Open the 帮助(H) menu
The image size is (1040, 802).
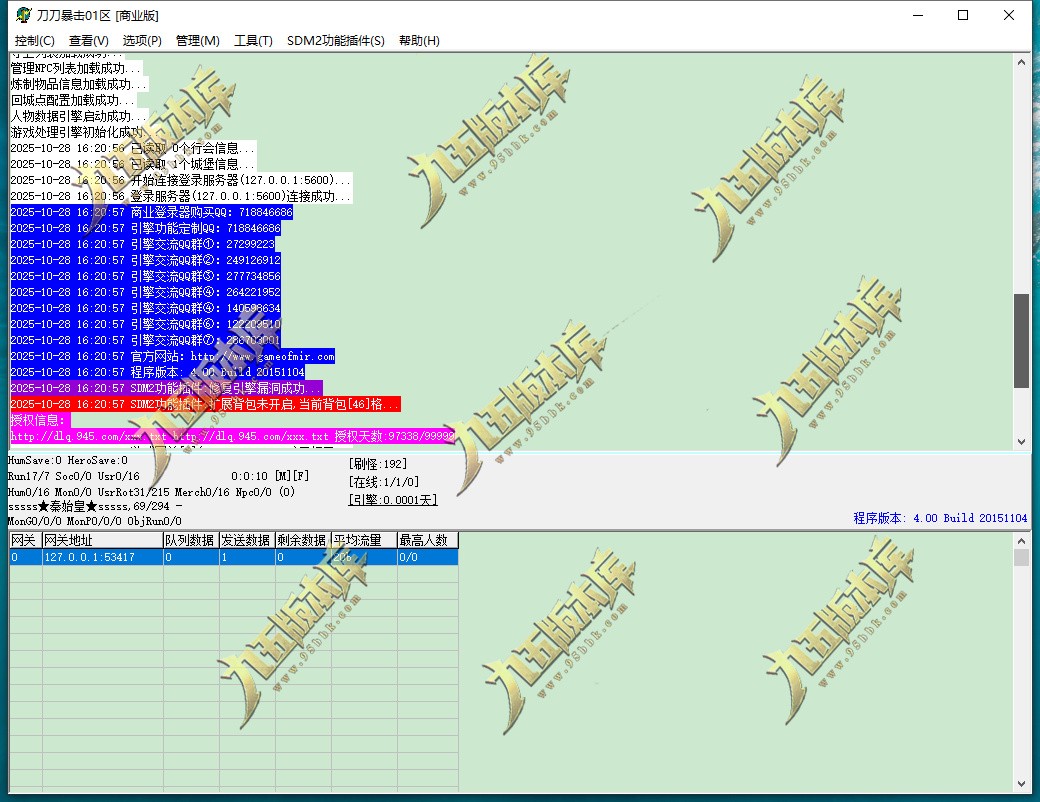point(419,40)
